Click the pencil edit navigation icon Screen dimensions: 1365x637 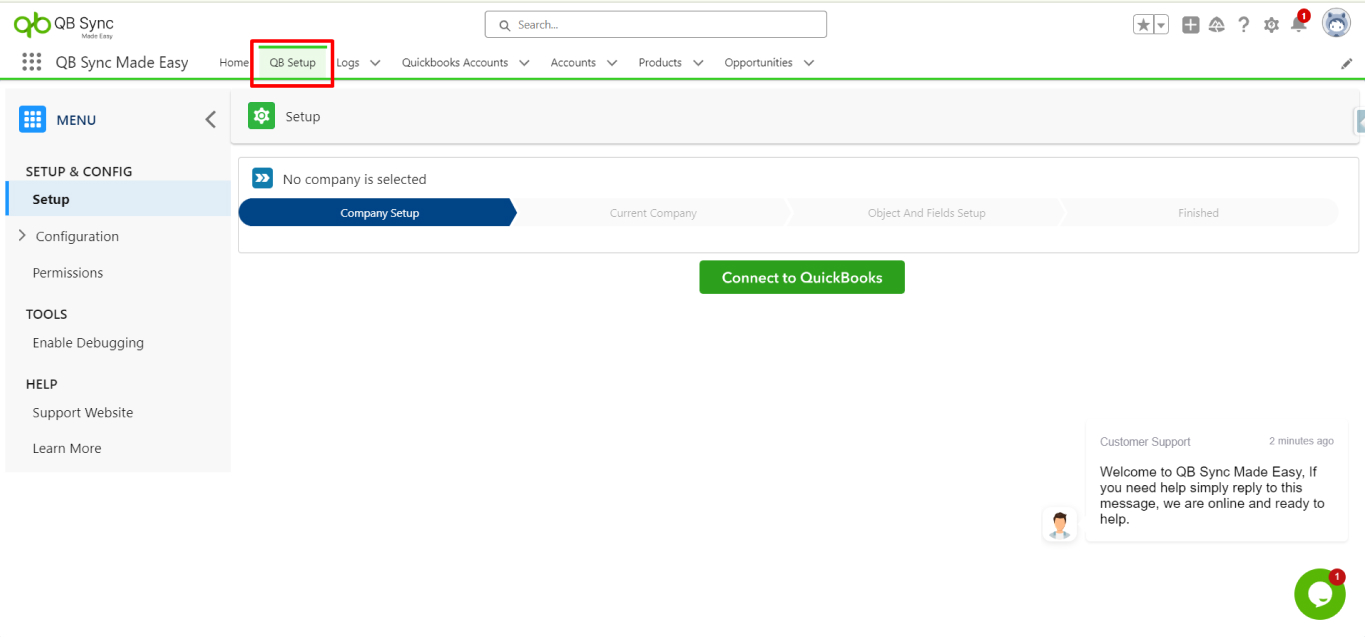(1346, 63)
